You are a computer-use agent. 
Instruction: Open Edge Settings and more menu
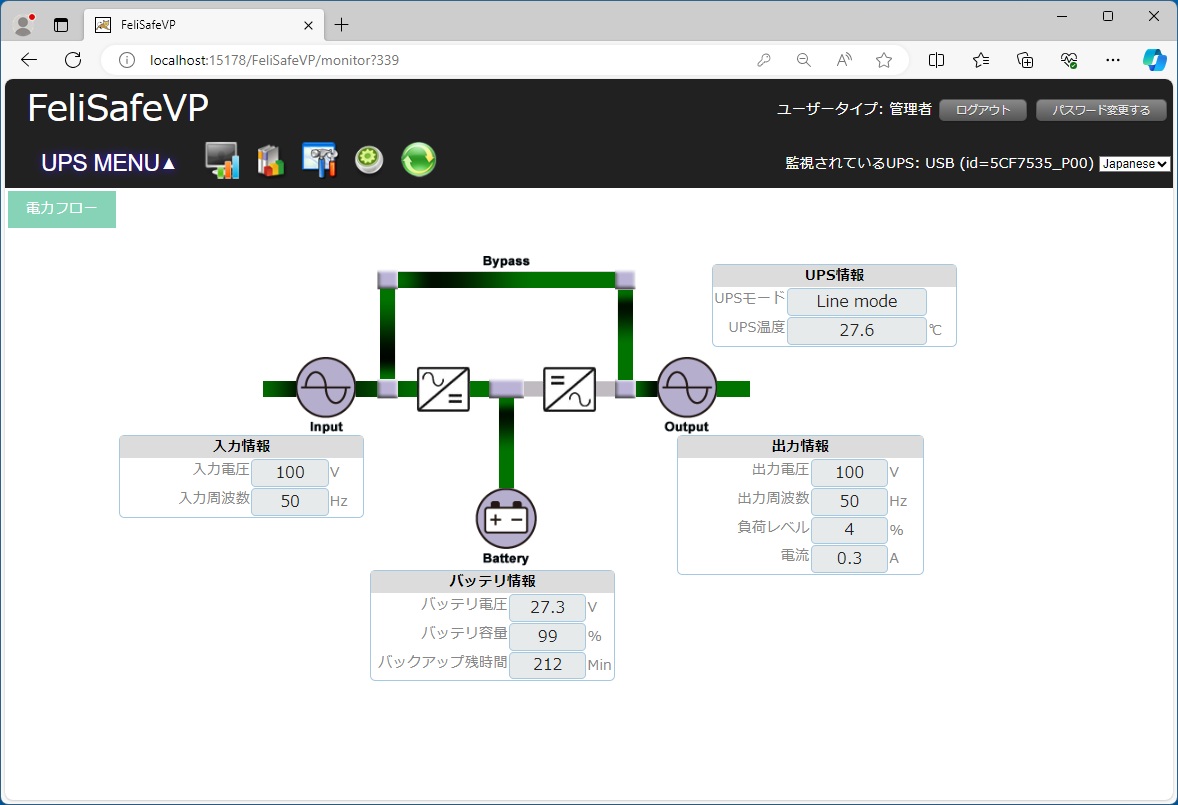pos(1112,60)
